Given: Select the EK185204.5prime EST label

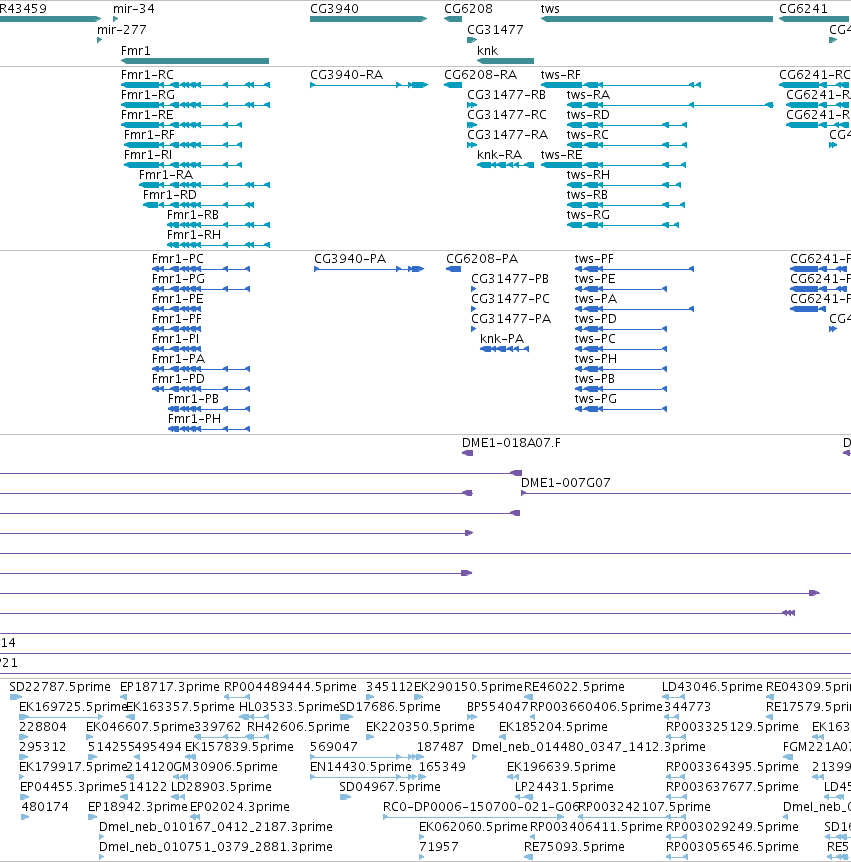Looking at the screenshot, I should 553,727.
